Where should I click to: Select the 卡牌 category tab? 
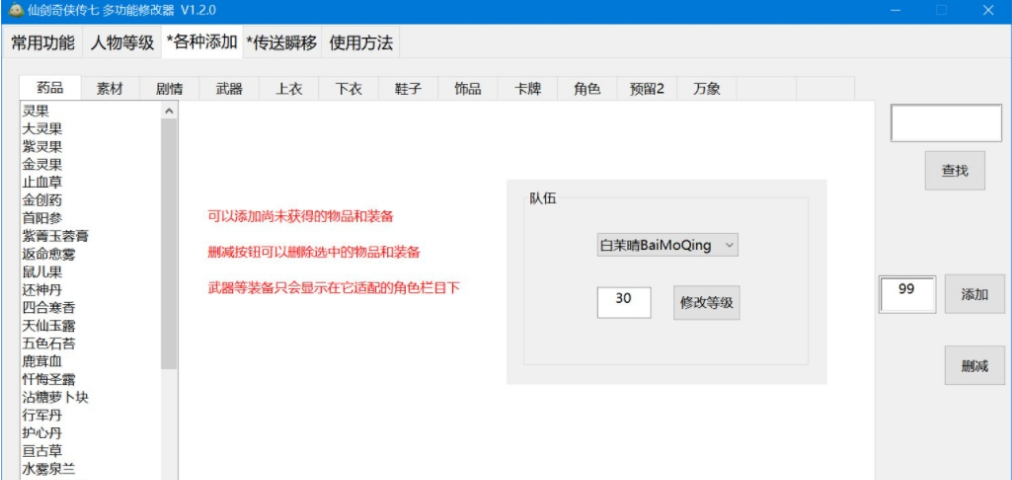tap(528, 89)
